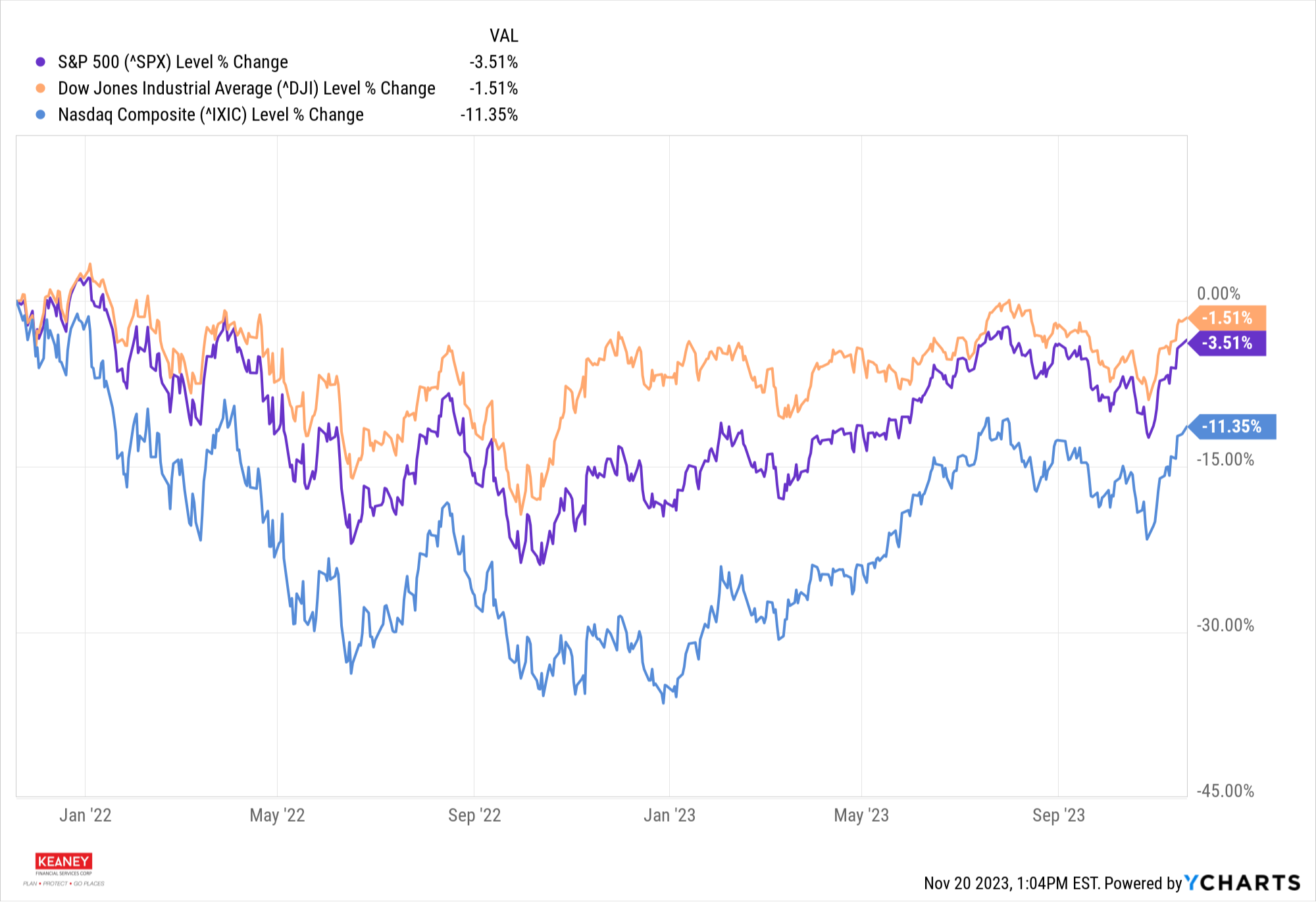
Task: Select the S&P 500 (^SPX) legend label
Action: 173,62
